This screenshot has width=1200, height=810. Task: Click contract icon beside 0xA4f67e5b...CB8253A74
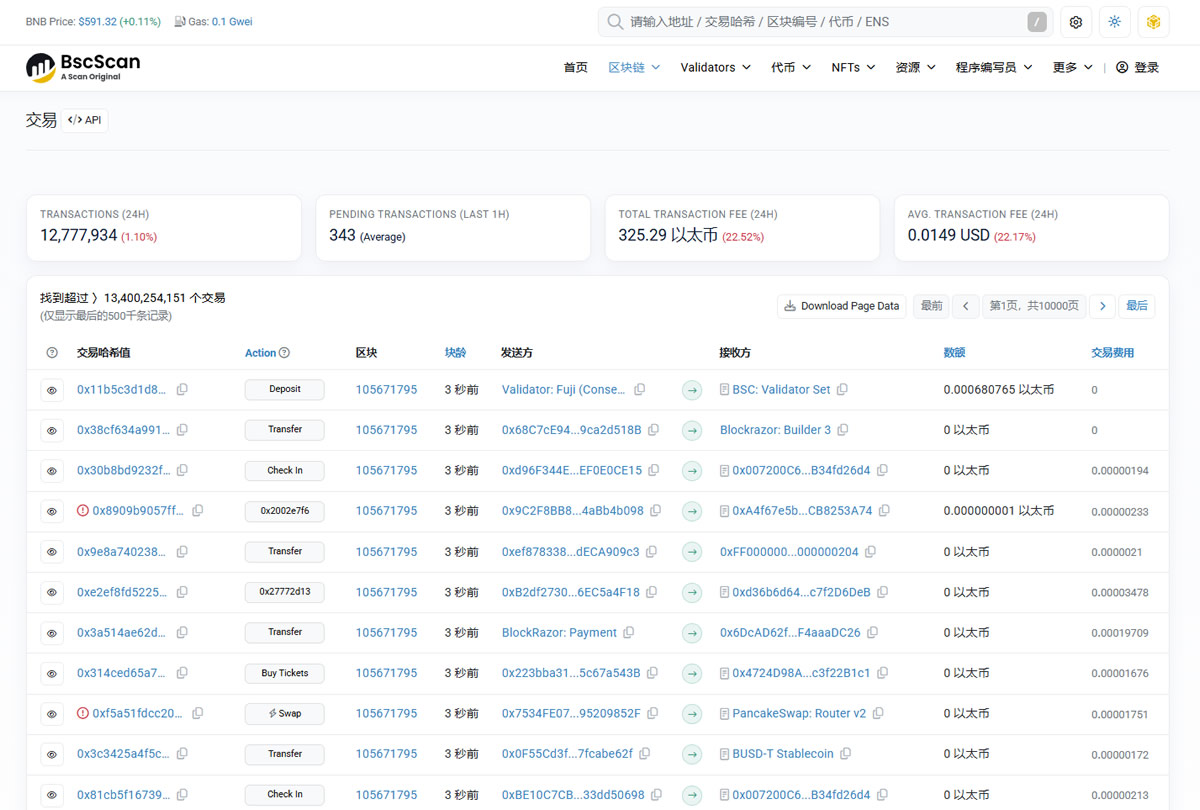725,511
